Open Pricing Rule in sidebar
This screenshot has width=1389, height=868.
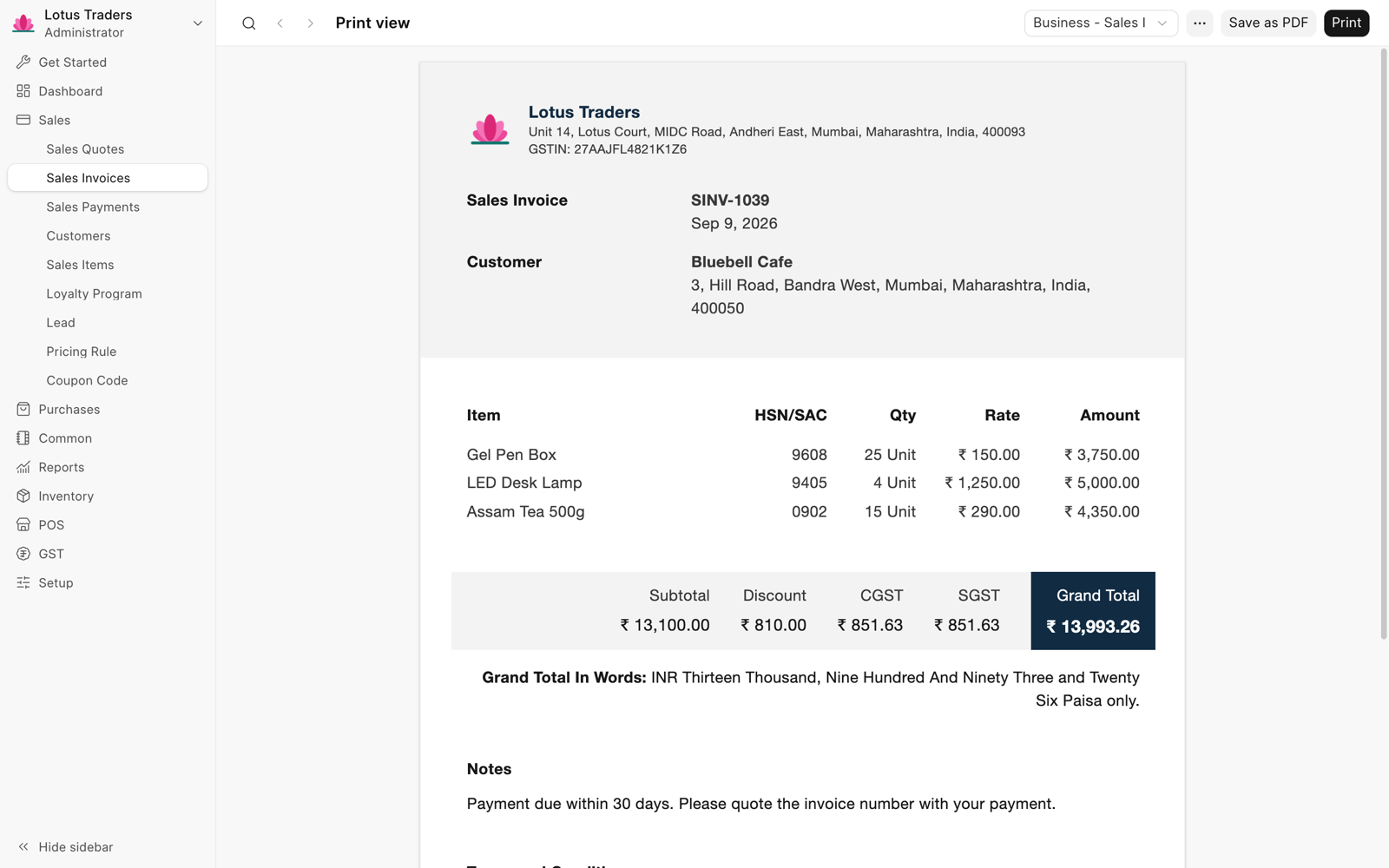coord(108,352)
